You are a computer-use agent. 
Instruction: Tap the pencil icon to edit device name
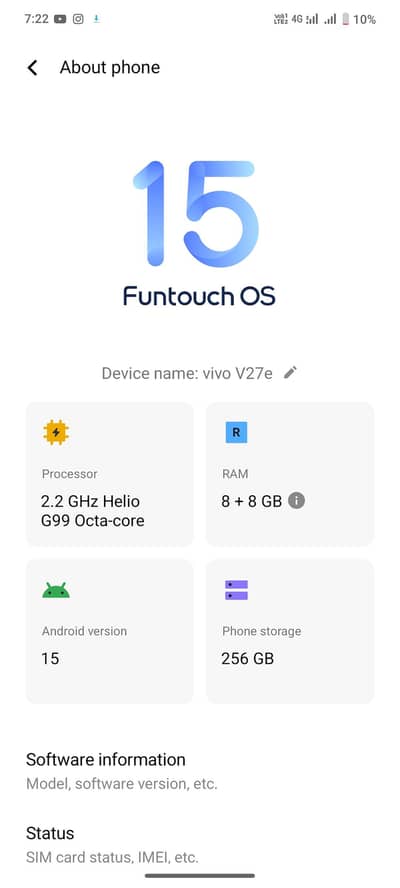290,372
